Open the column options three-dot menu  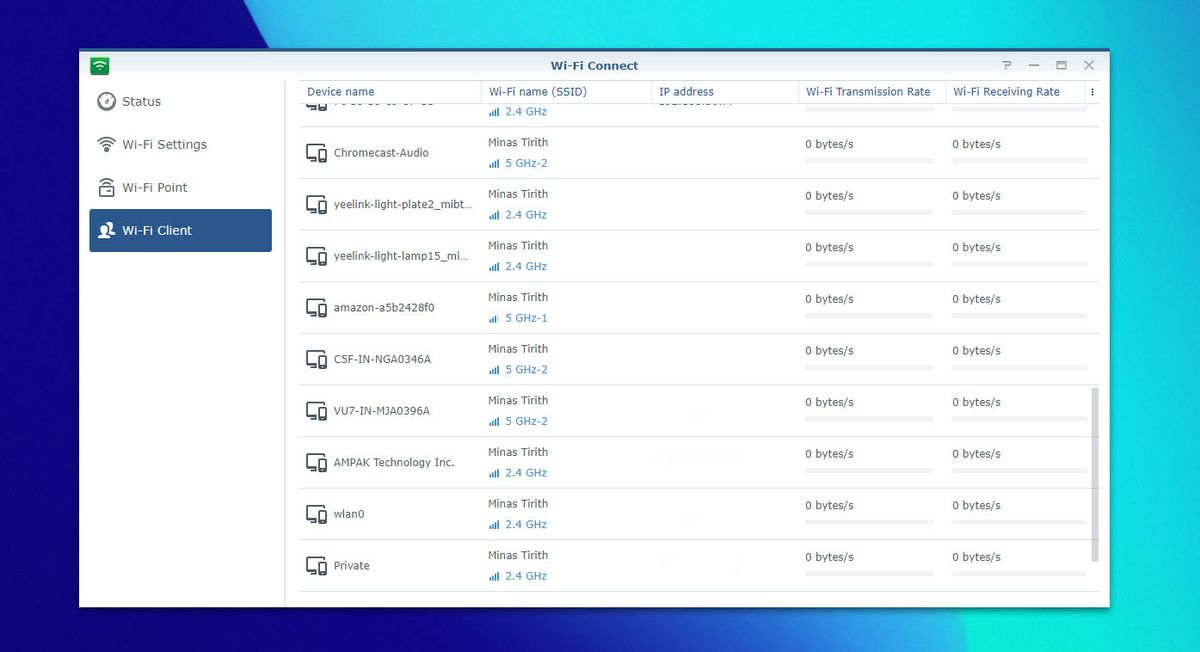1092,92
